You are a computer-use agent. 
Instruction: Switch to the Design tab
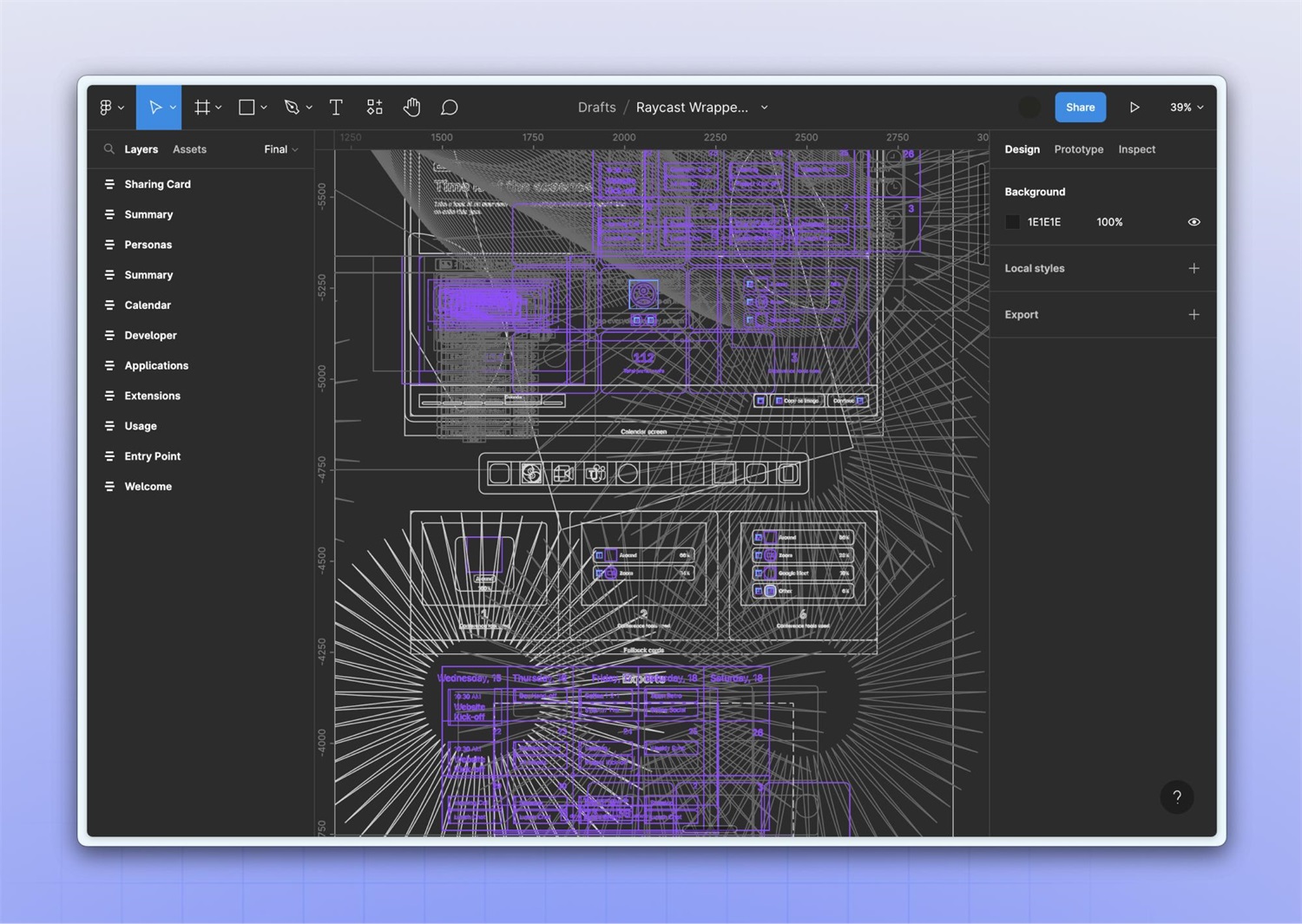[x=1022, y=149]
